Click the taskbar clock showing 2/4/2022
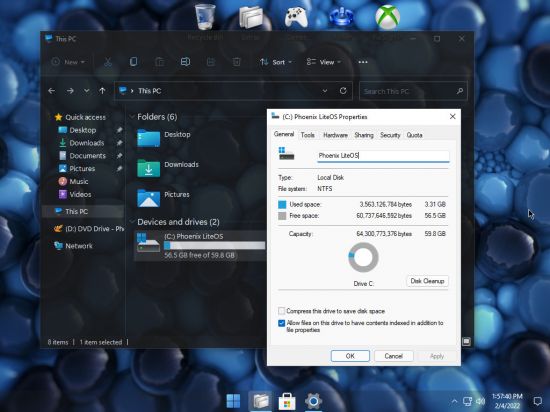 pyautogui.click(x=507, y=401)
